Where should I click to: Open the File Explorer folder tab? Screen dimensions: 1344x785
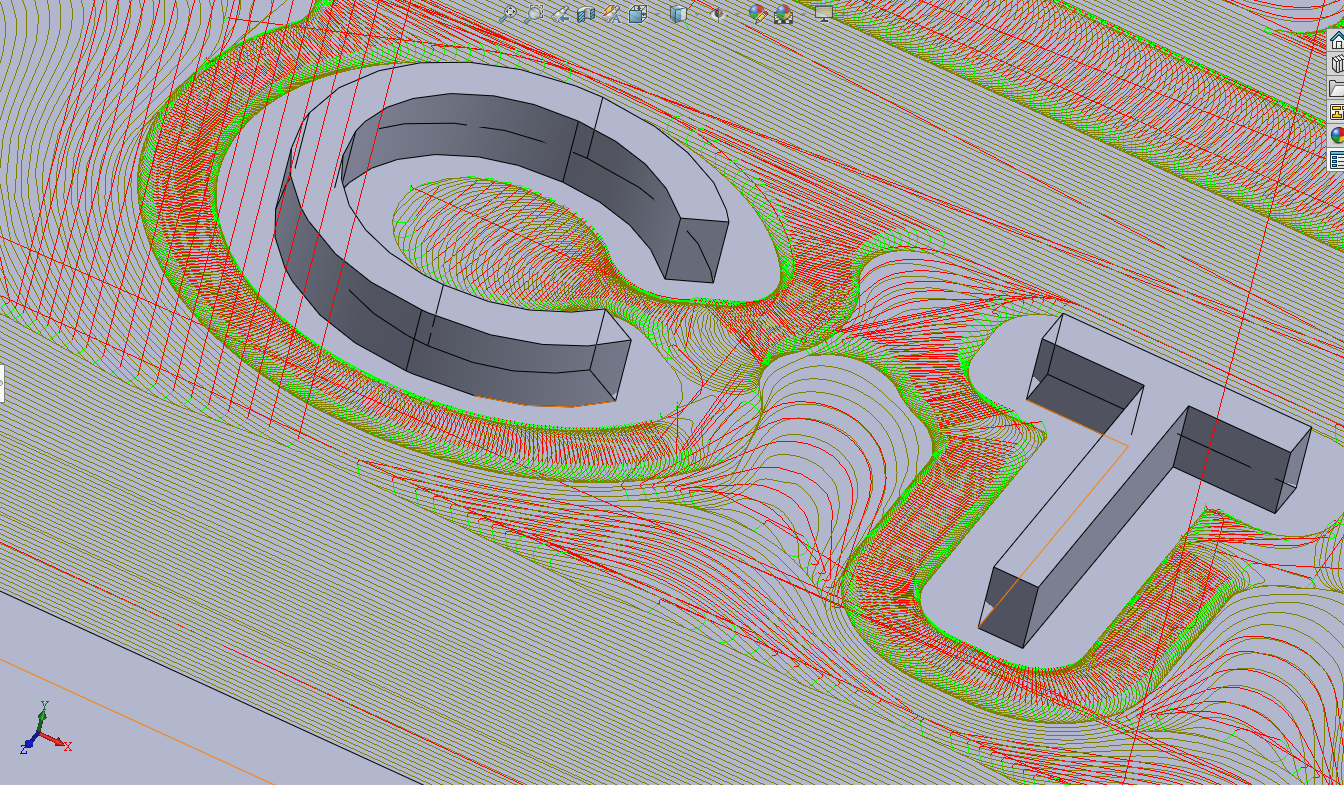pyautogui.click(x=1336, y=88)
